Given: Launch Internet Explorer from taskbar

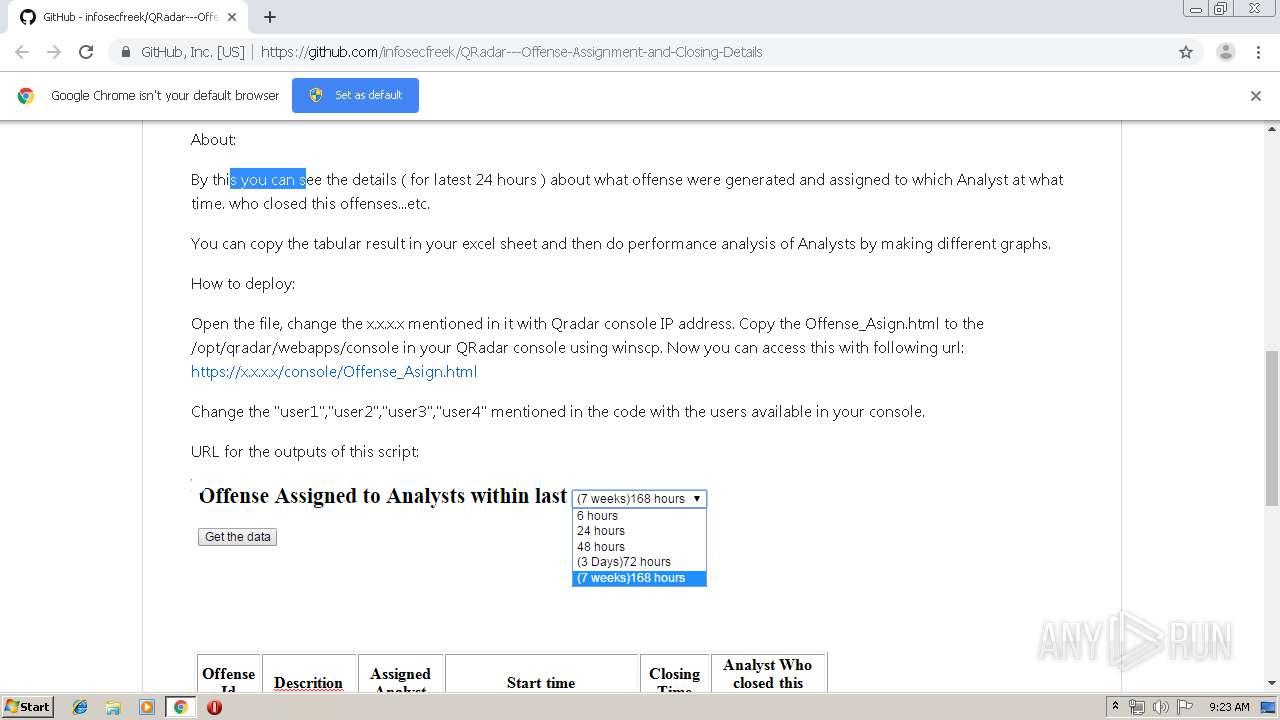Looking at the screenshot, I should 80,707.
